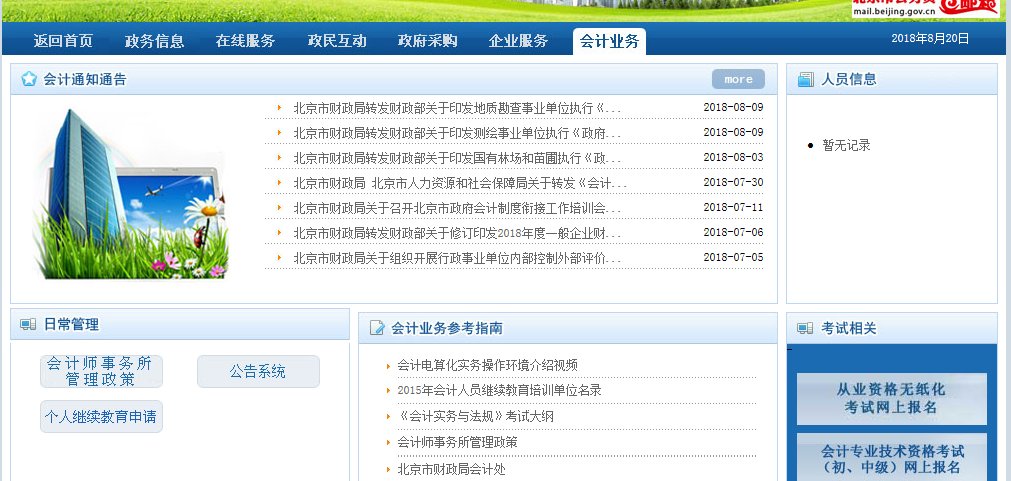Viewport: 1011px width, 481px height.
Task: Open the 会计师事务所管理政策 button in 日常管理
Action: click(x=101, y=371)
